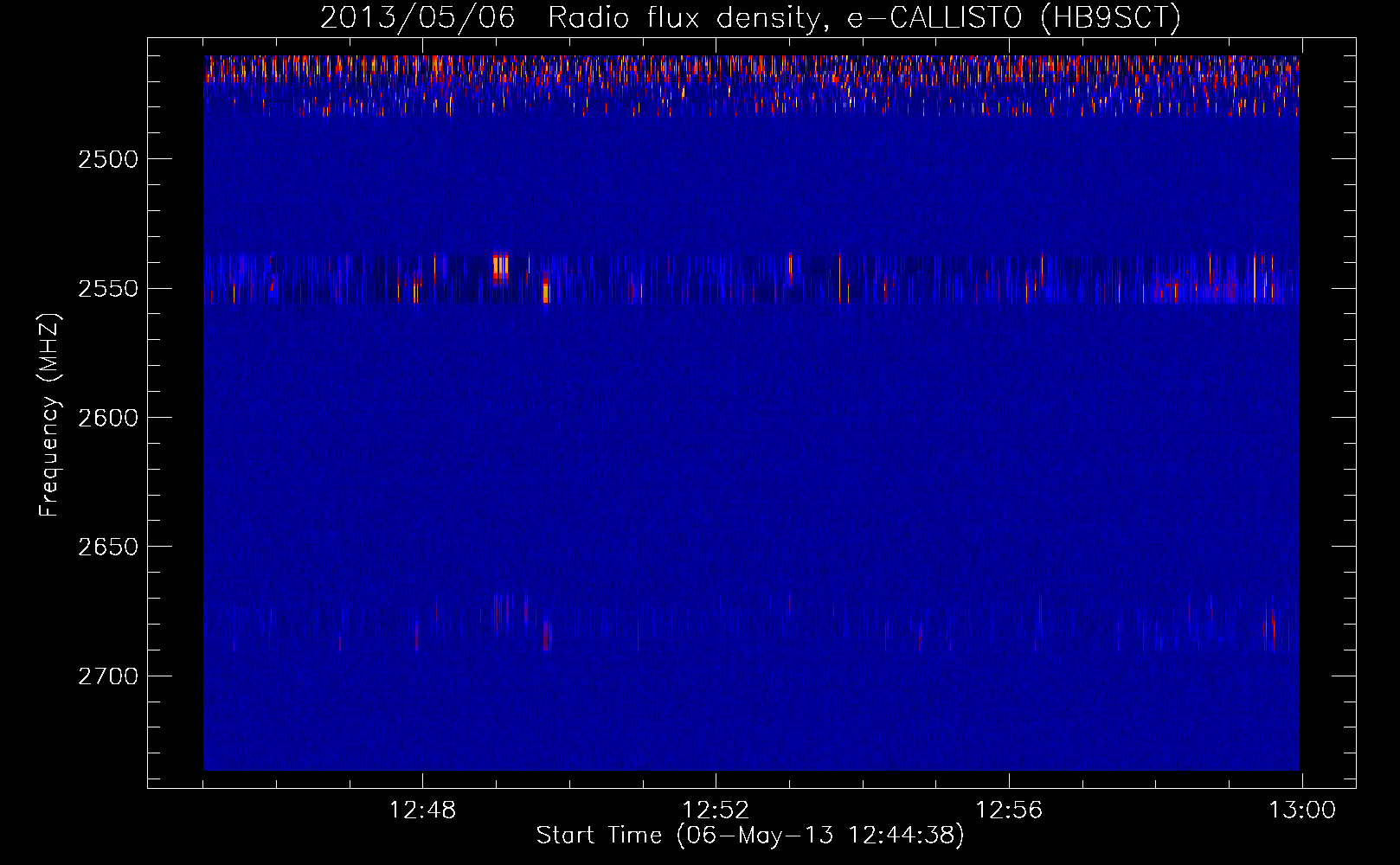Select the 2550 frequency tick label
This screenshot has width=1400, height=865.
(x=108, y=288)
